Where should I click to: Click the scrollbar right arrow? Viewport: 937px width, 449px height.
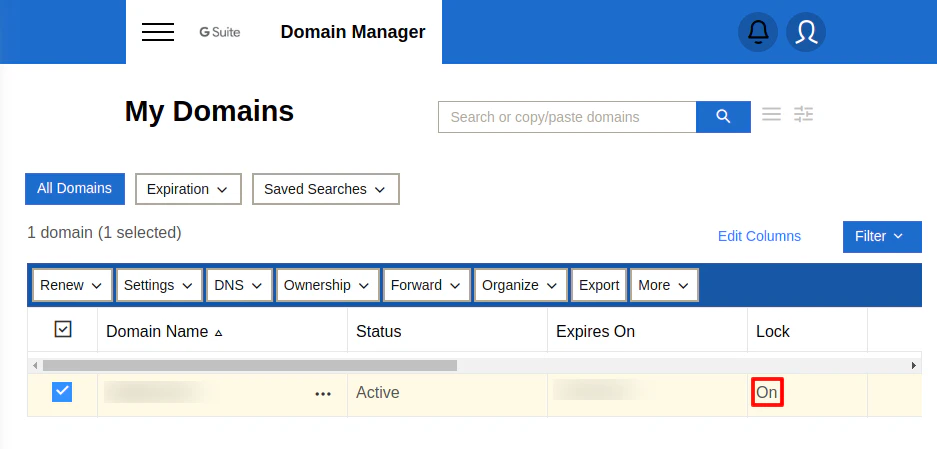[x=914, y=365]
